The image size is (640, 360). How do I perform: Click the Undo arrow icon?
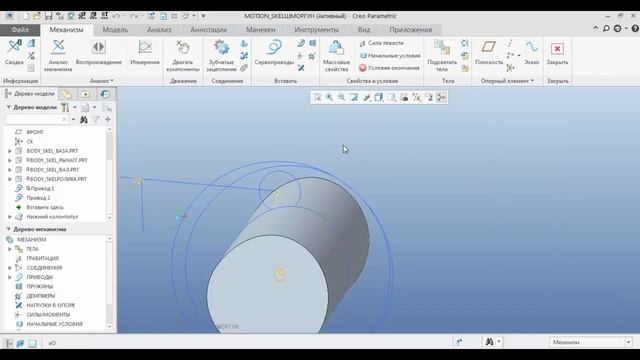[116, 16]
